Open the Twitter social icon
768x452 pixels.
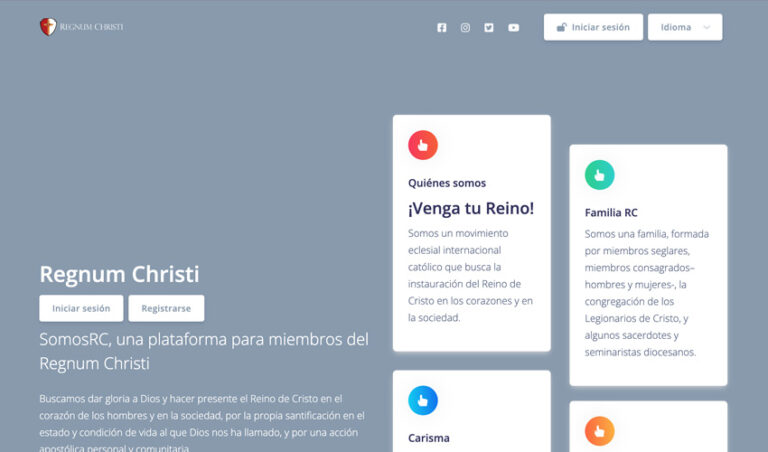click(x=489, y=28)
